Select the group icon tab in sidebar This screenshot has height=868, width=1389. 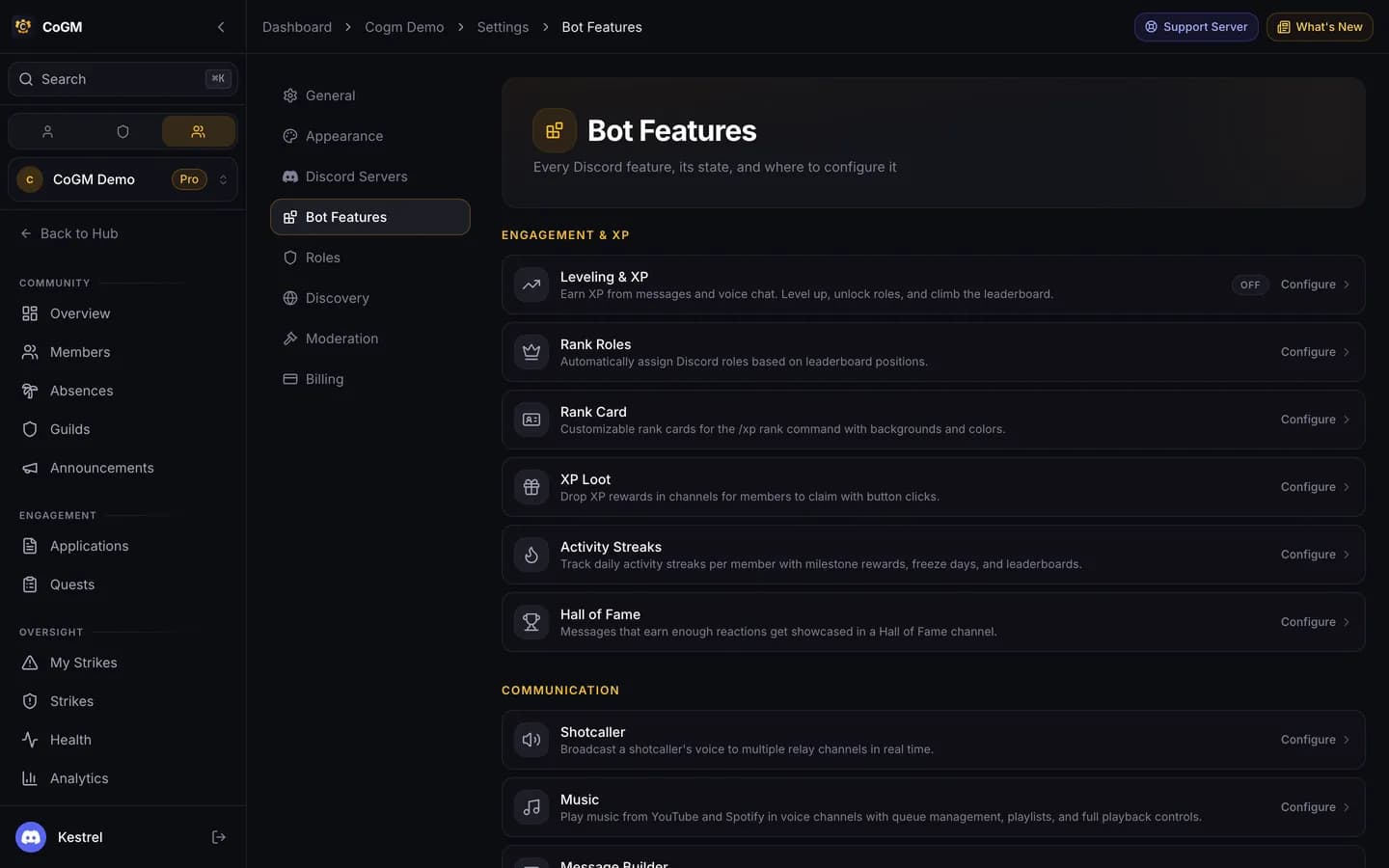point(198,131)
